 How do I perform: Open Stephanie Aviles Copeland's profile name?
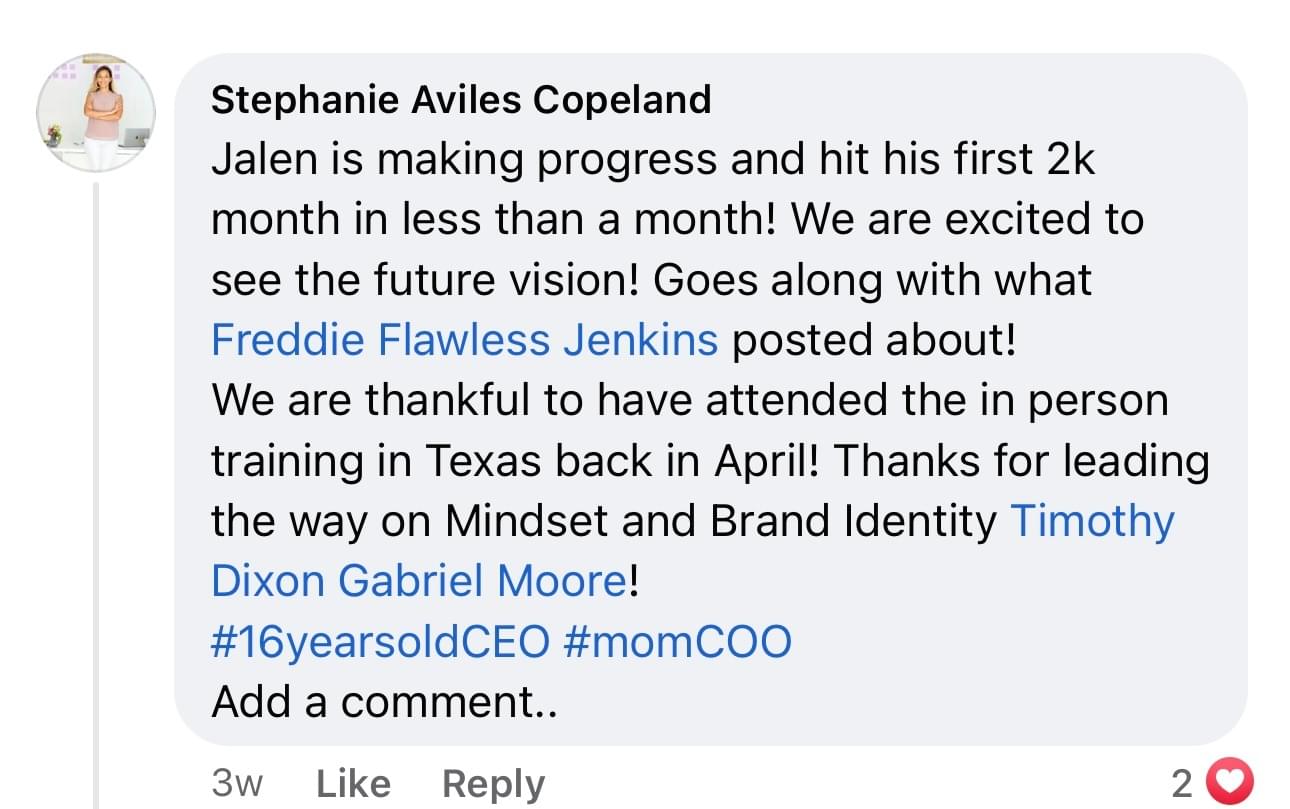[x=461, y=100]
